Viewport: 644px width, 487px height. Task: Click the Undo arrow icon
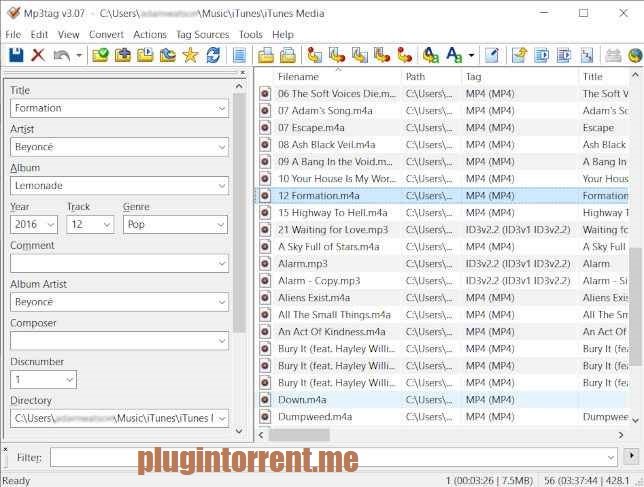62,55
